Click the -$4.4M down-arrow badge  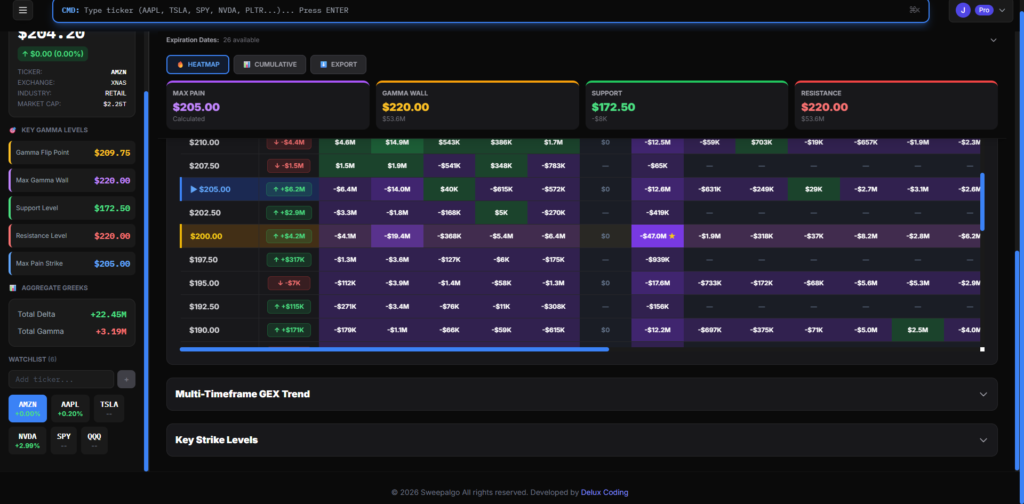click(290, 142)
